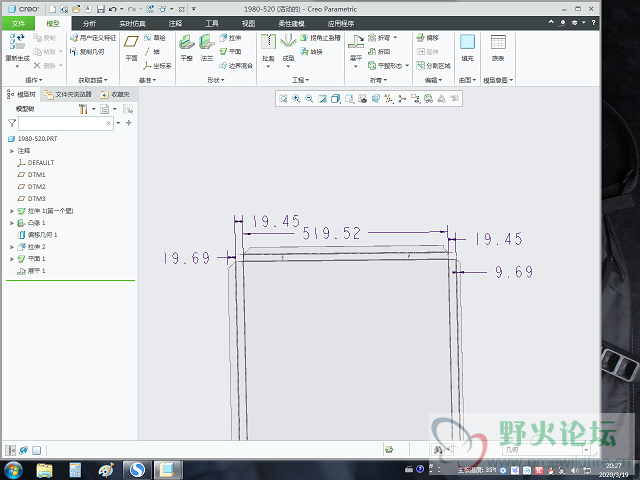Click 拐角止裂槽 (Corner Relief) tool
Screen dimensions: 640x480
320,38
